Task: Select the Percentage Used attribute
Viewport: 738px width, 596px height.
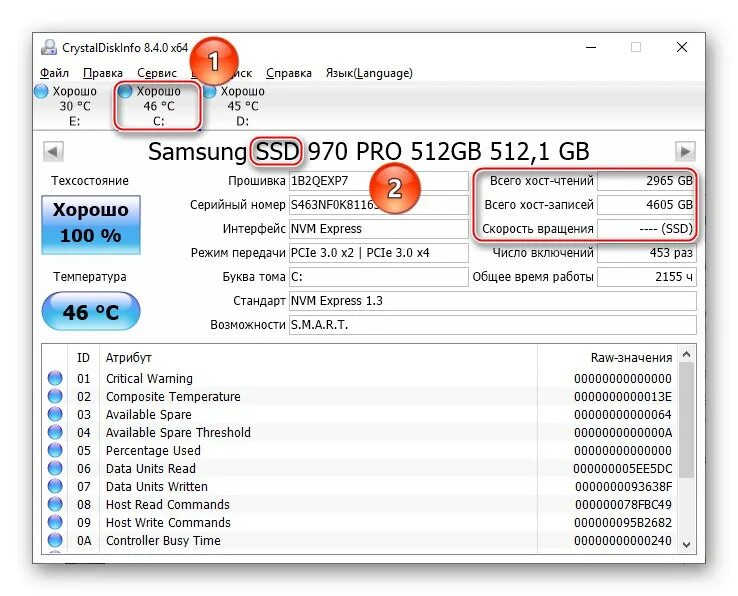Action: click(153, 451)
